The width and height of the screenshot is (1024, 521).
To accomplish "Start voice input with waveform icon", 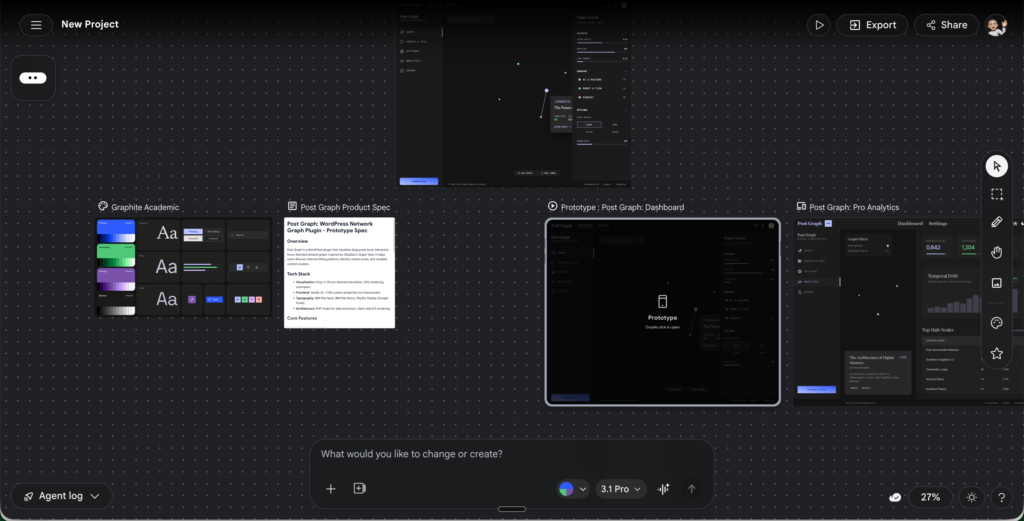I will [x=663, y=489].
